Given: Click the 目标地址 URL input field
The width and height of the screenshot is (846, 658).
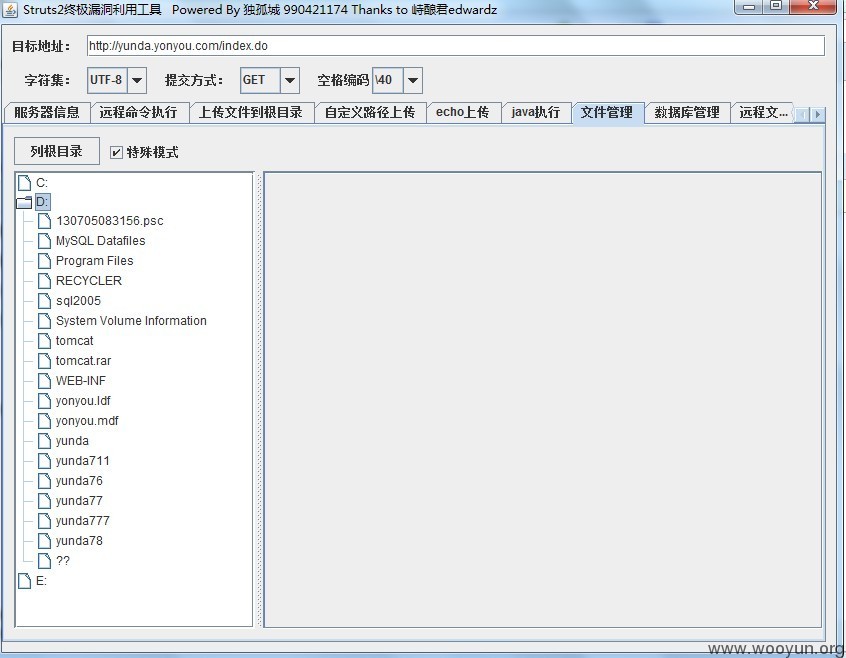Looking at the screenshot, I should pyautogui.click(x=456, y=46).
